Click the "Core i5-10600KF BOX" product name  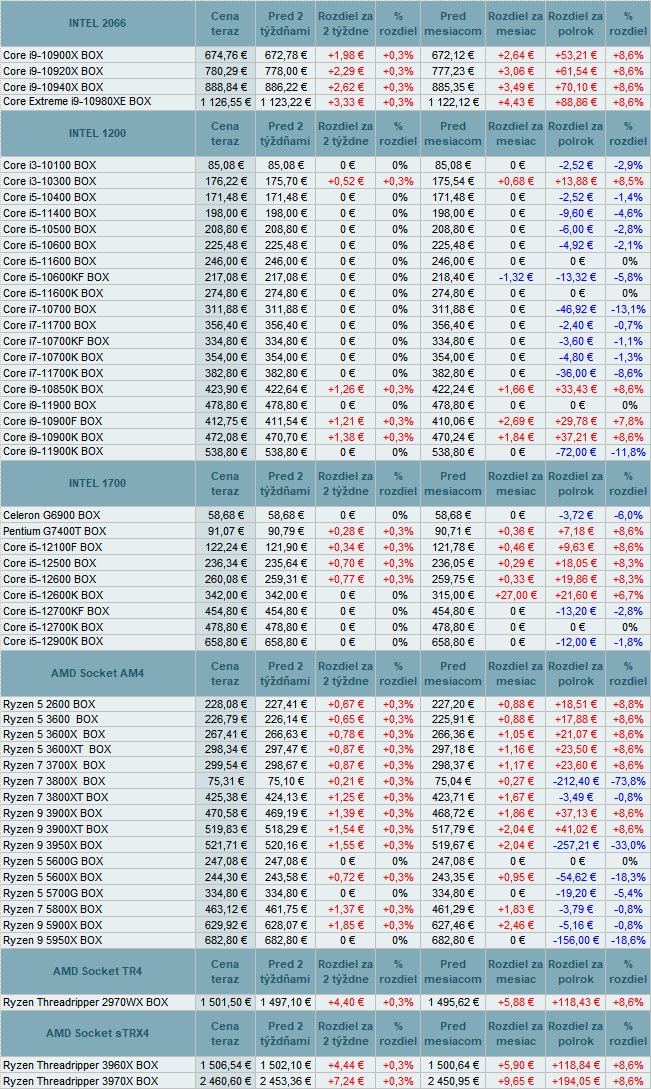tap(56, 277)
